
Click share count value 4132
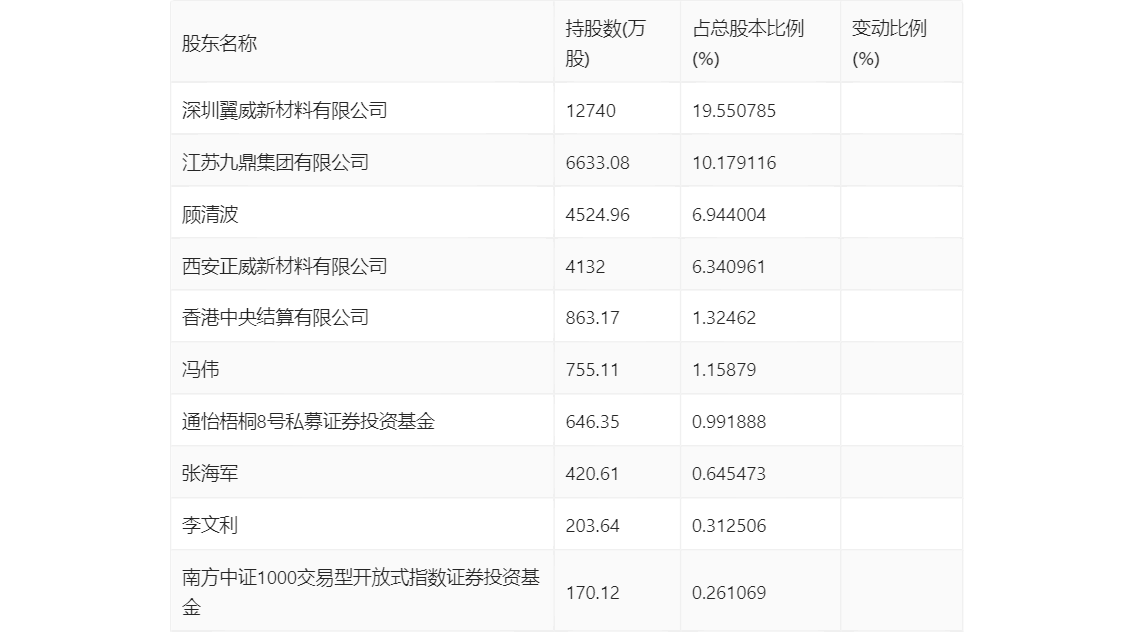pyautogui.click(x=585, y=267)
